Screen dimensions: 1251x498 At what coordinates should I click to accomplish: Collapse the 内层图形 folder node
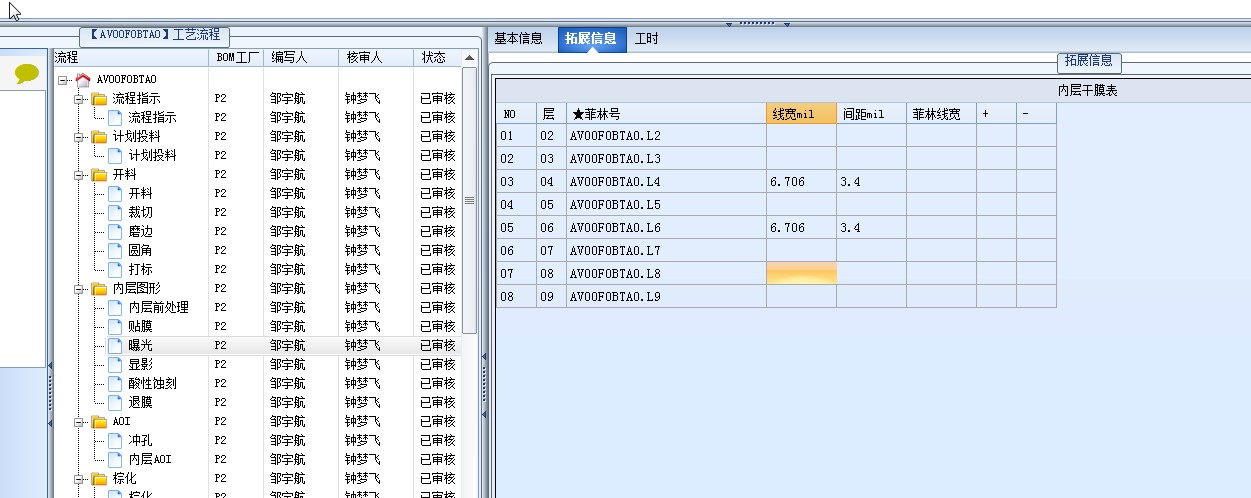[x=79, y=288]
